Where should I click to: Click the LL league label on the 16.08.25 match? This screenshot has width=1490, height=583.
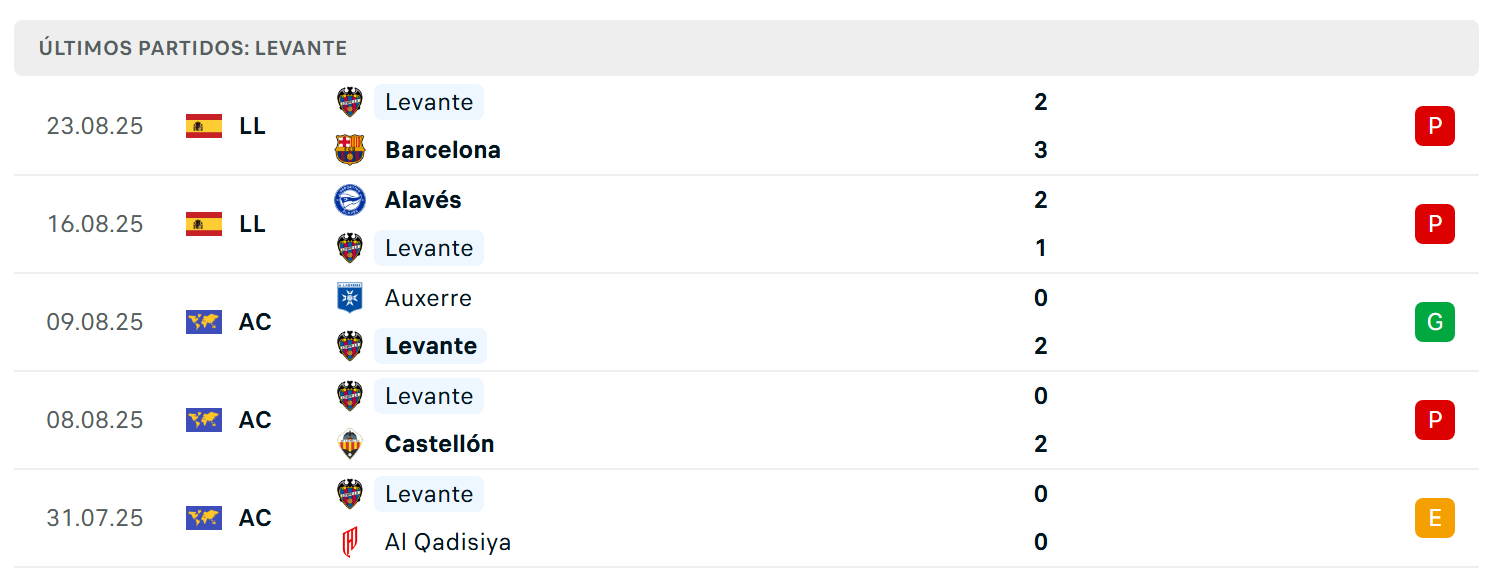click(x=253, y=224)
